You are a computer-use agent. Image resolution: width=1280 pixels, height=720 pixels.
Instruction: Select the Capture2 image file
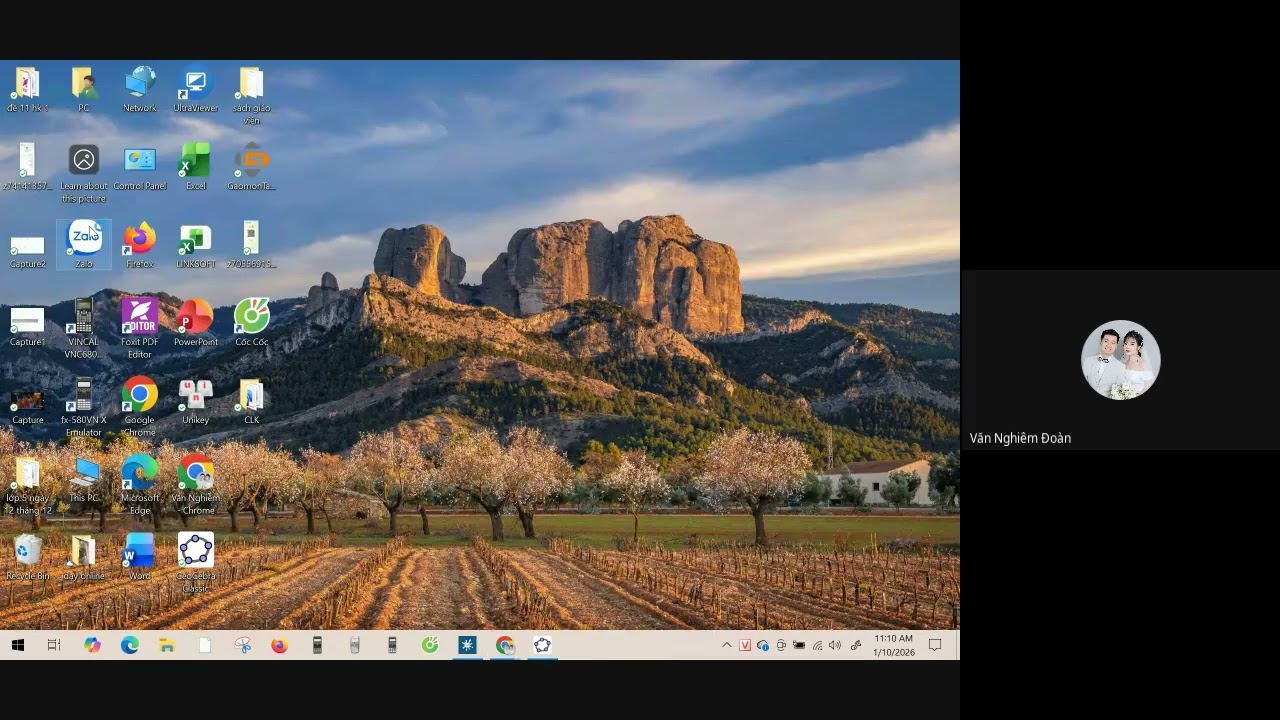(x=28, y=250)
